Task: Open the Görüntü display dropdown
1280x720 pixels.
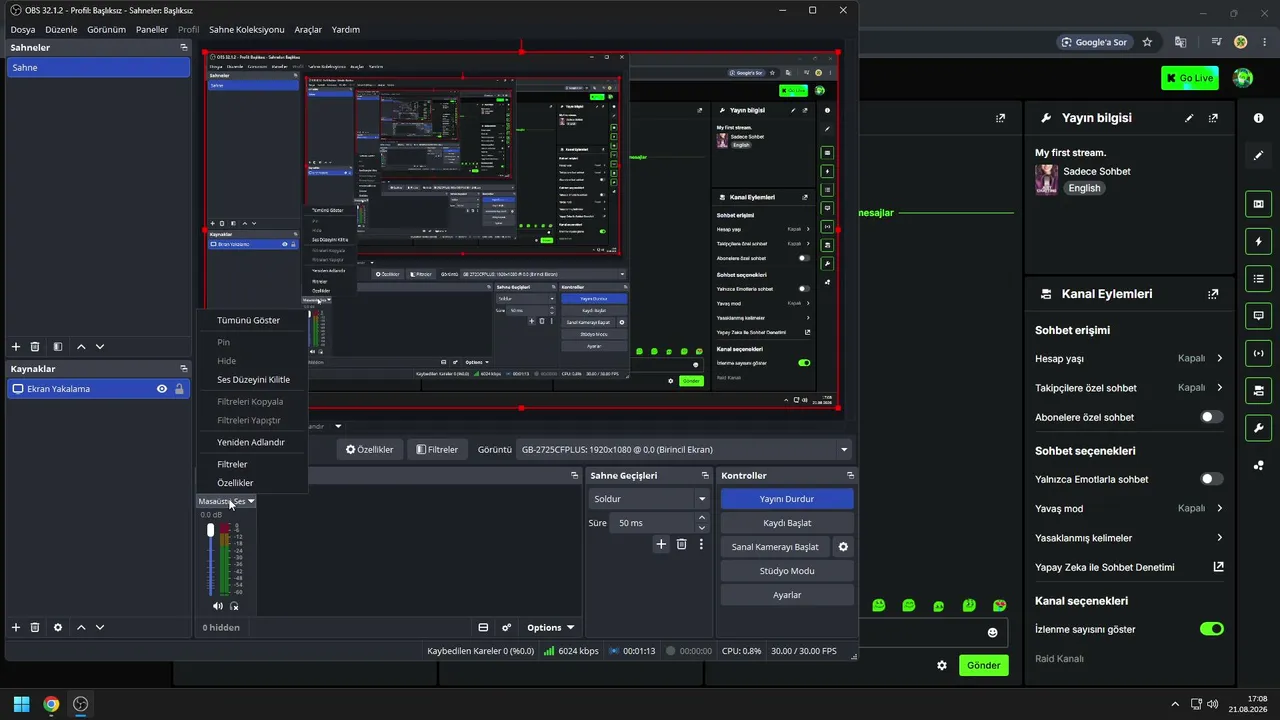Action: click(686, 450)
